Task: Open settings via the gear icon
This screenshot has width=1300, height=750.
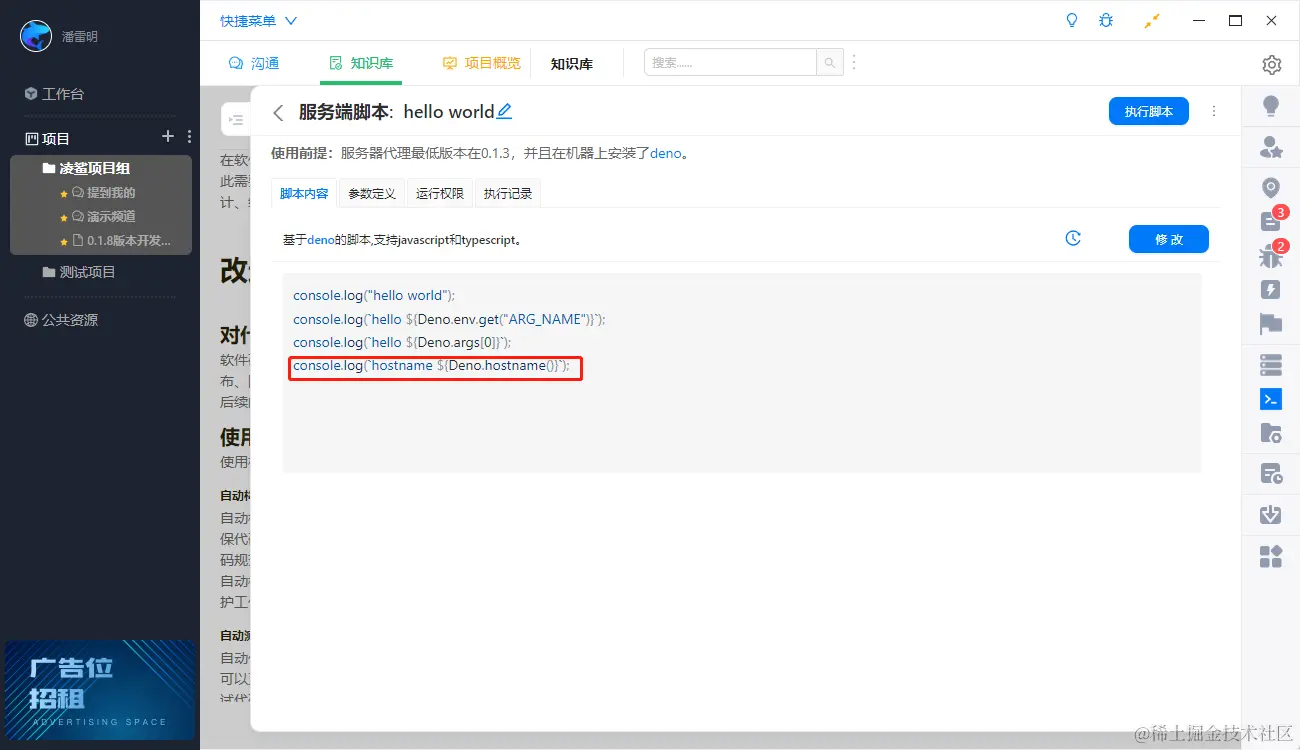Action: pyautogui.click(x=1272, y=65)
